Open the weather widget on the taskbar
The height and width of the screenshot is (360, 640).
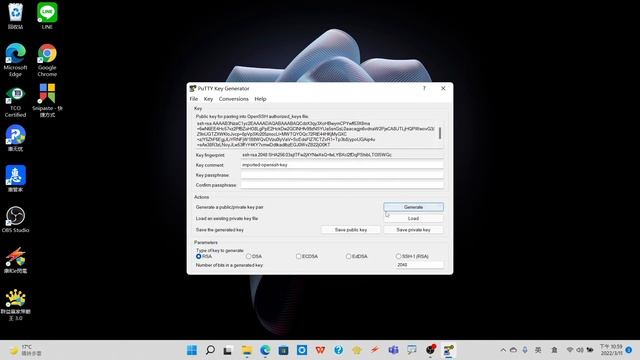point(25,350)
